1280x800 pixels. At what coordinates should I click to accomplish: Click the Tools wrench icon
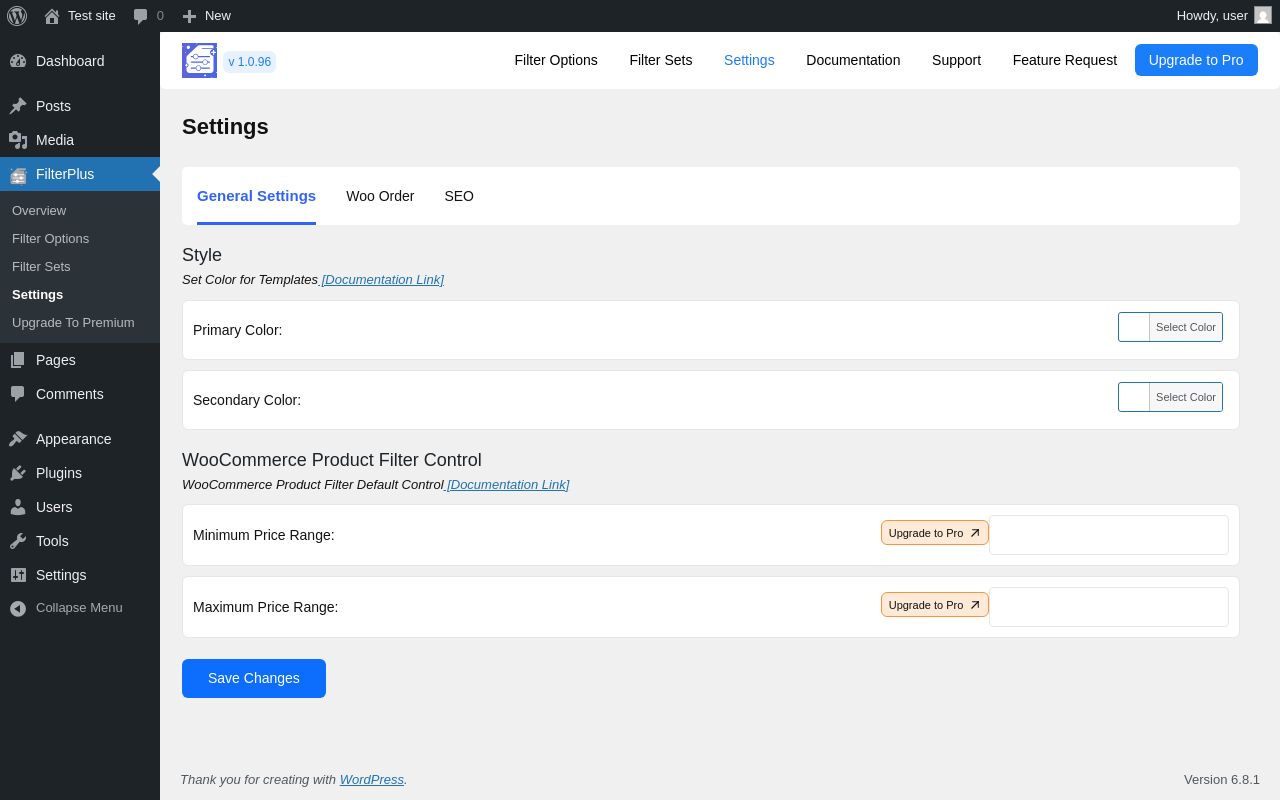click(x=18, y=541)
